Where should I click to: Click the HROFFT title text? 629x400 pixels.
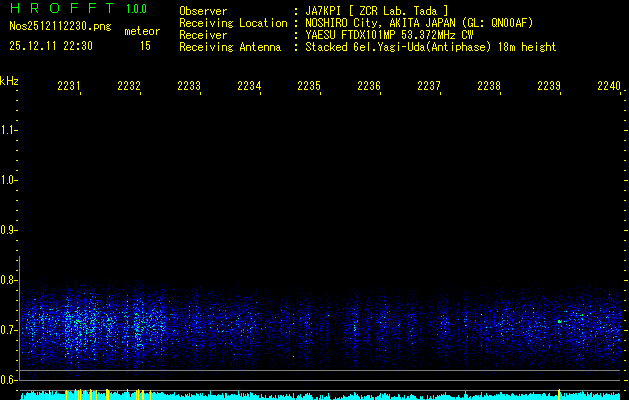[60, 10]
